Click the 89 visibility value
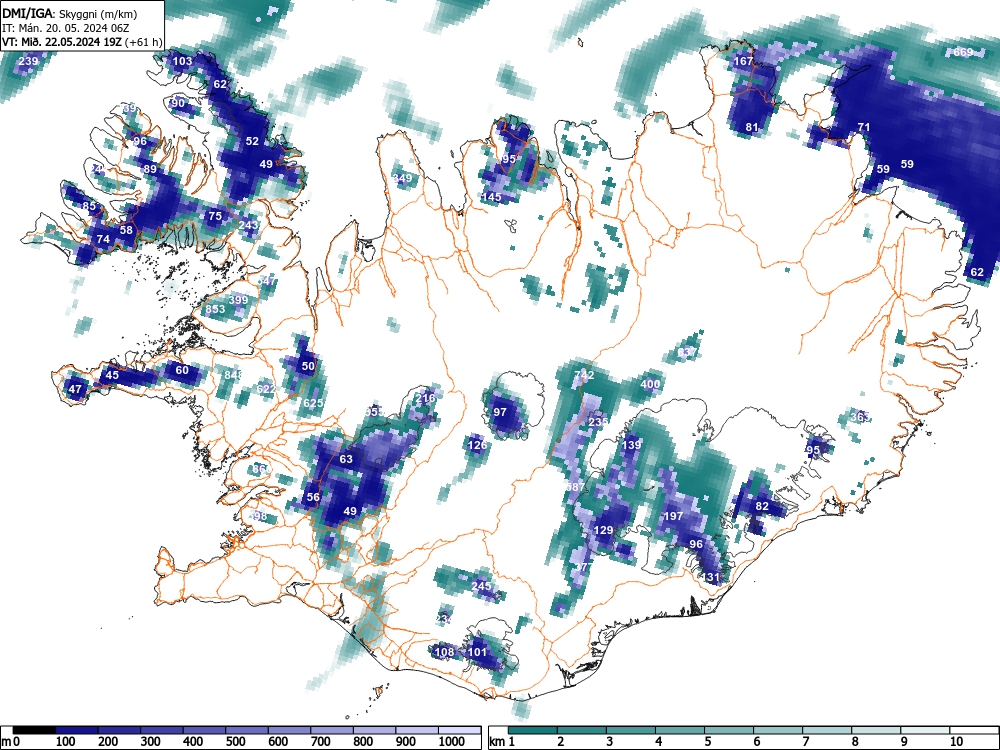The image size is (1000, 750). click(150, 170)
